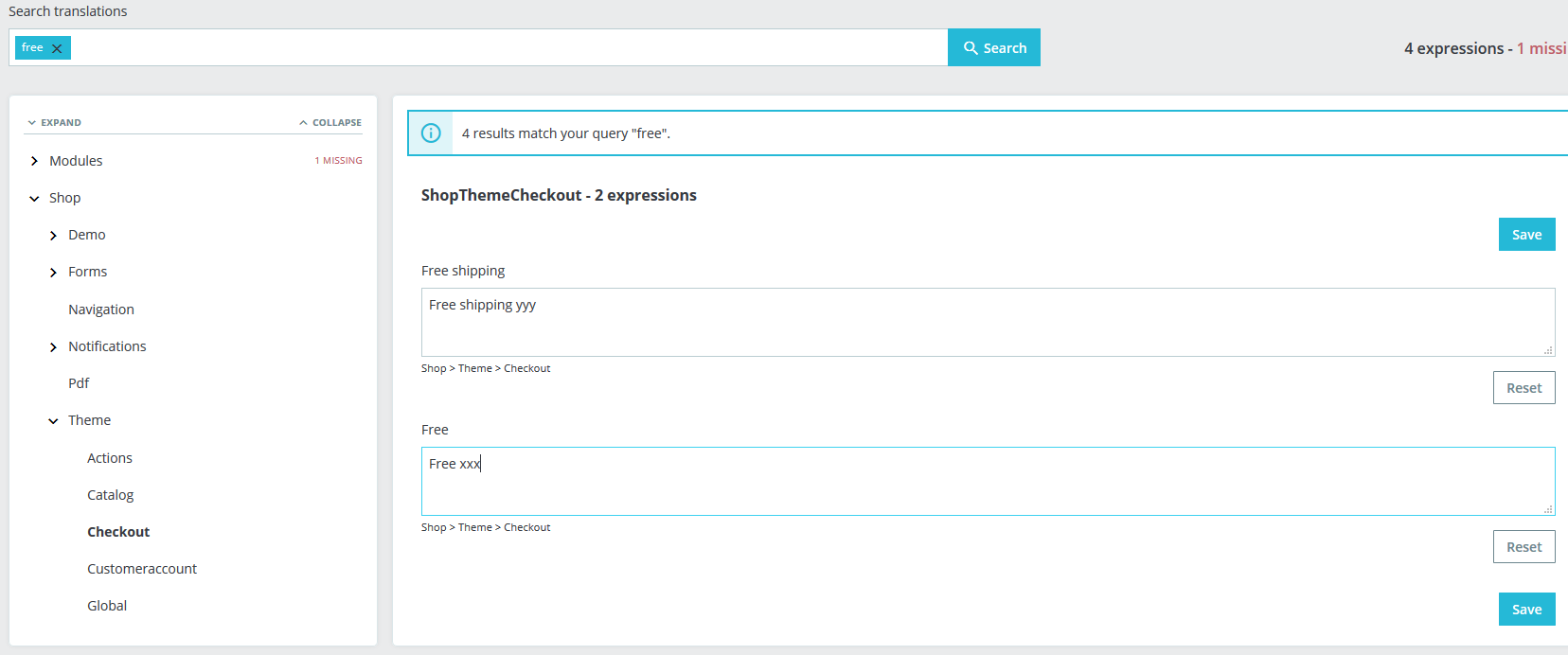This screenshot has width=1568, height=655.
Task: Click the info icon in results alert
Action: pos(431,133)
